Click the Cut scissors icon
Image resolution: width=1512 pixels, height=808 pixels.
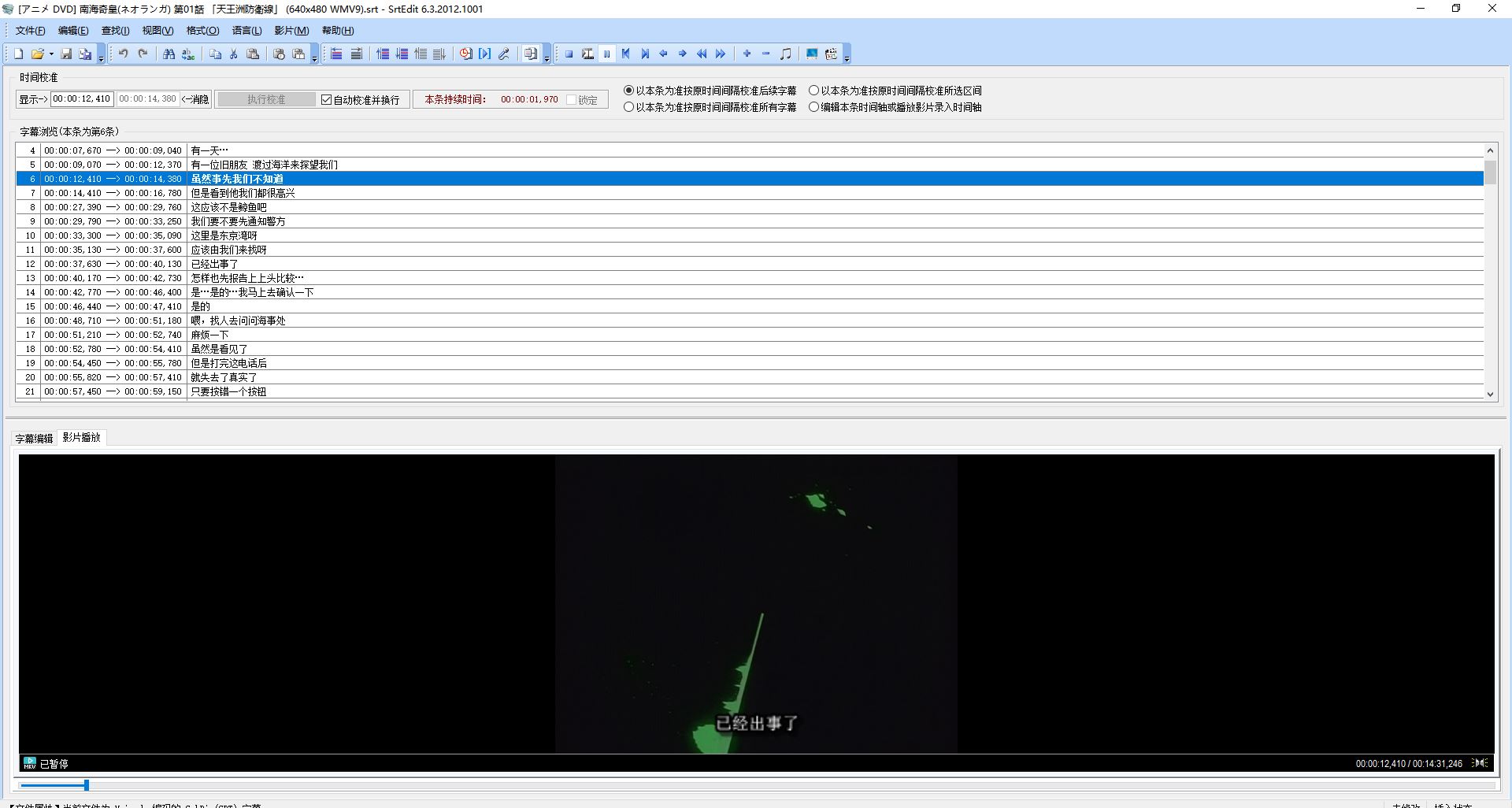[x=234, y=54]
